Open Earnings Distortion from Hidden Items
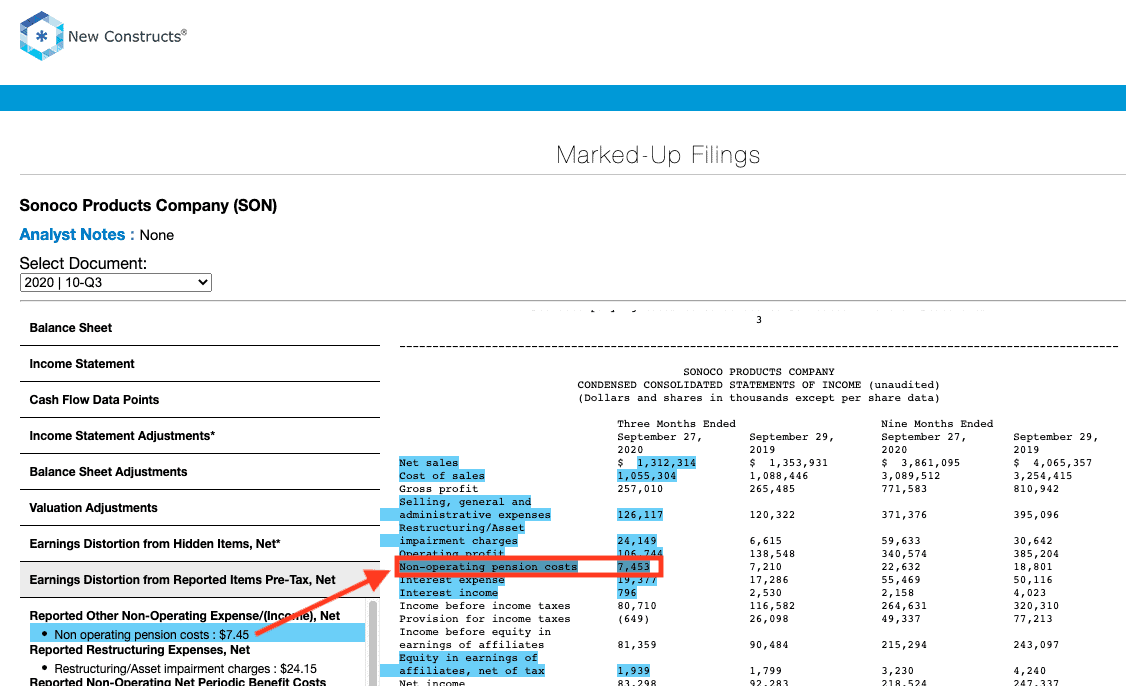The image size is (1126, 686). coord(200,543)
